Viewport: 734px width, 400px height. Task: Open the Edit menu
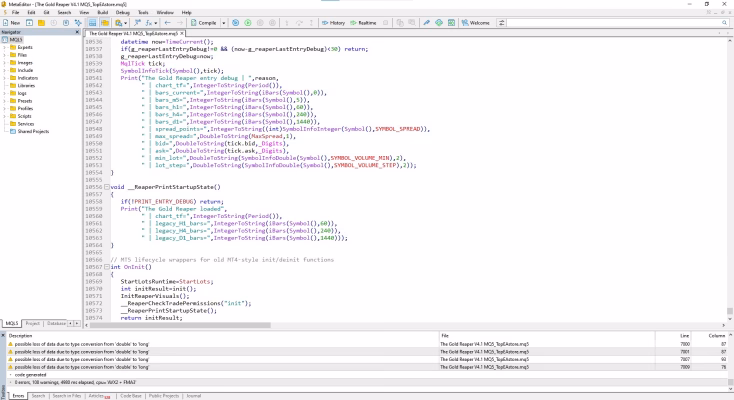(x=31, y=12)
